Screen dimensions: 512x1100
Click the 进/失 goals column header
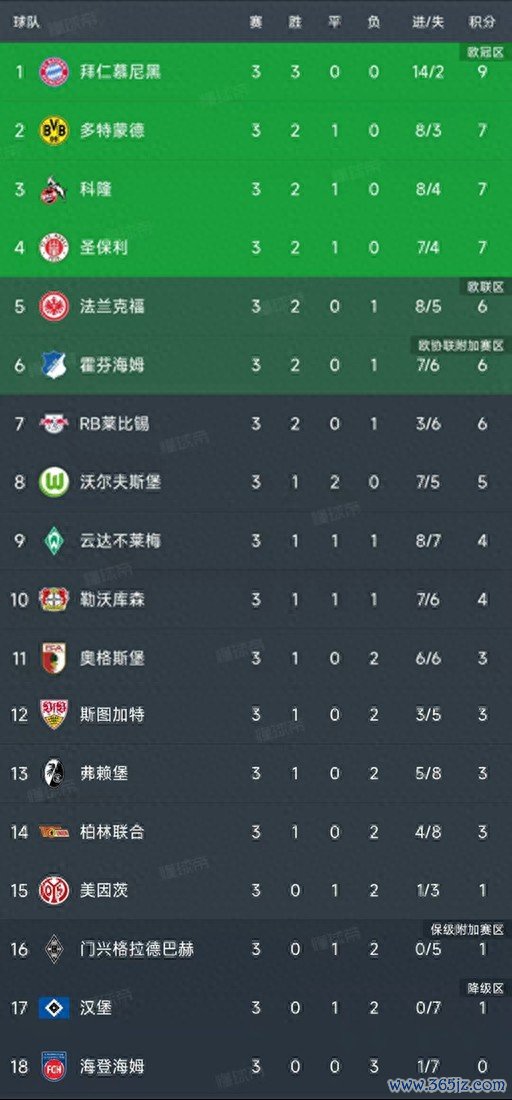coord(428,22)
